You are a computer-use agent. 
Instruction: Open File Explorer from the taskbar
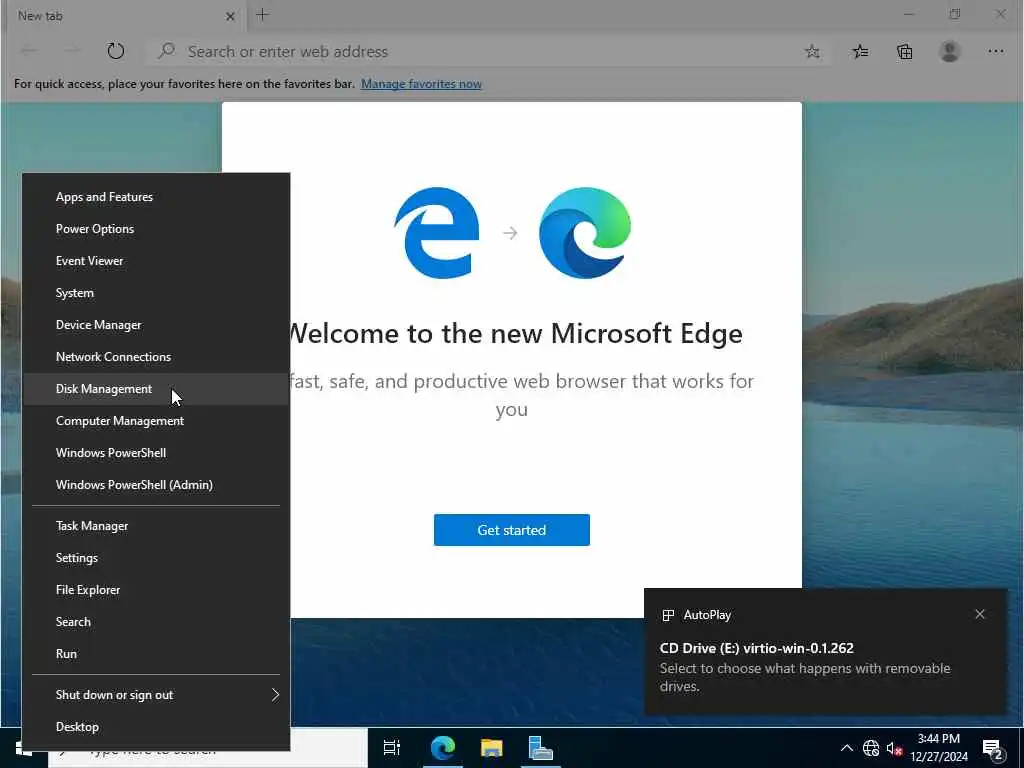492,748
